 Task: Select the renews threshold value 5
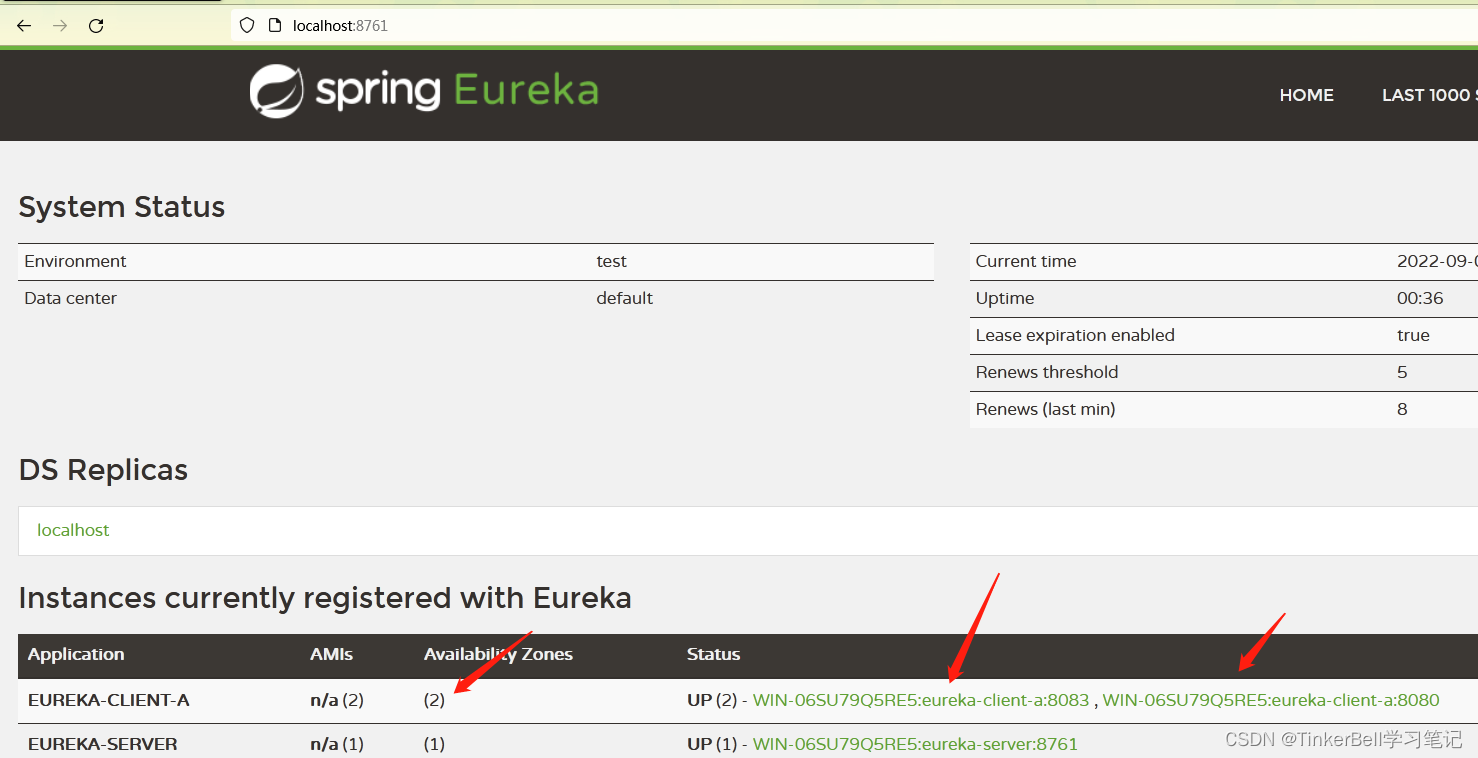click(1402, 372)
